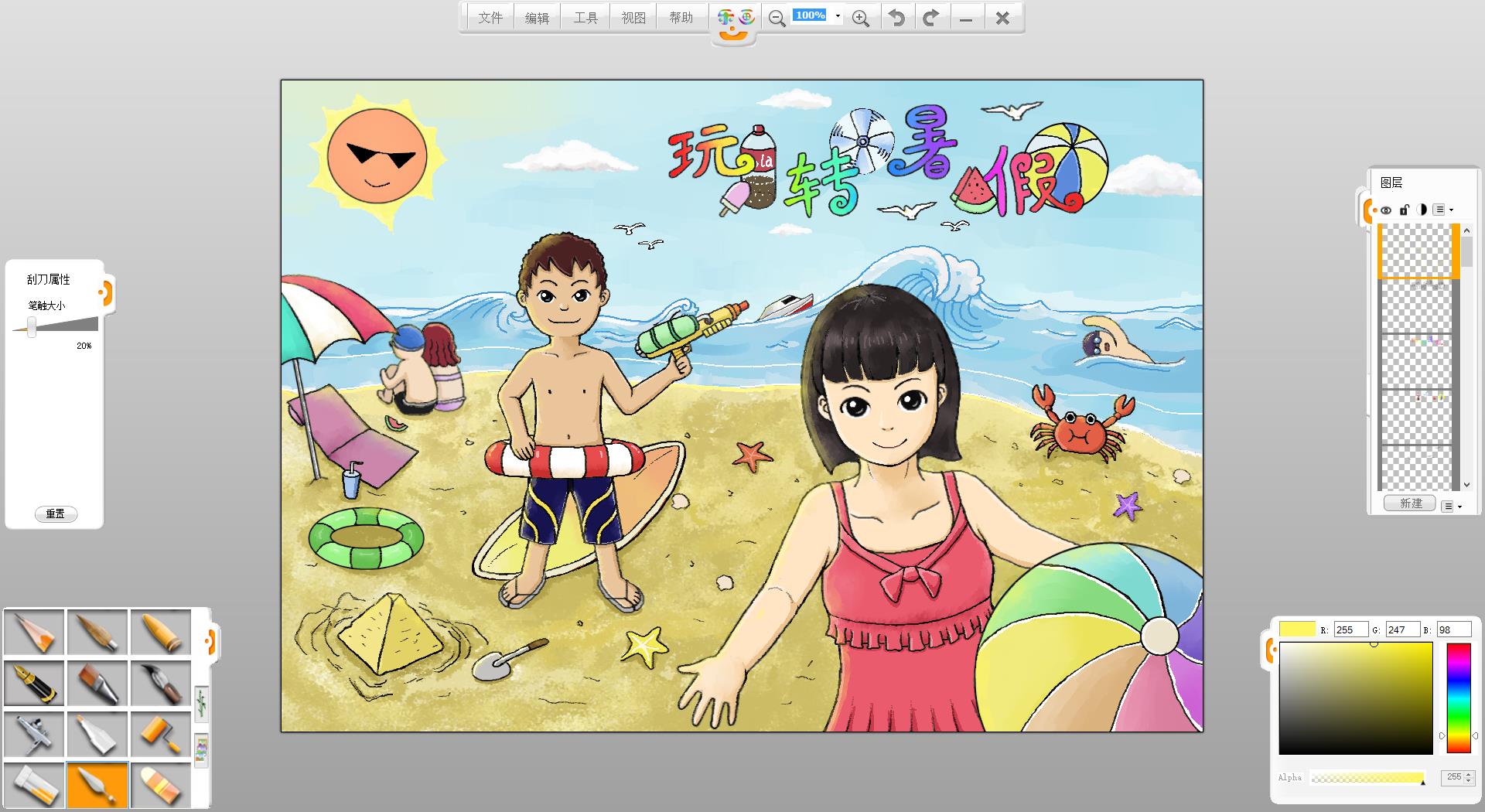Viewport: 1485px width, 812px height.
Task: Open the 文件 menu
Action: tap(490, 18)
